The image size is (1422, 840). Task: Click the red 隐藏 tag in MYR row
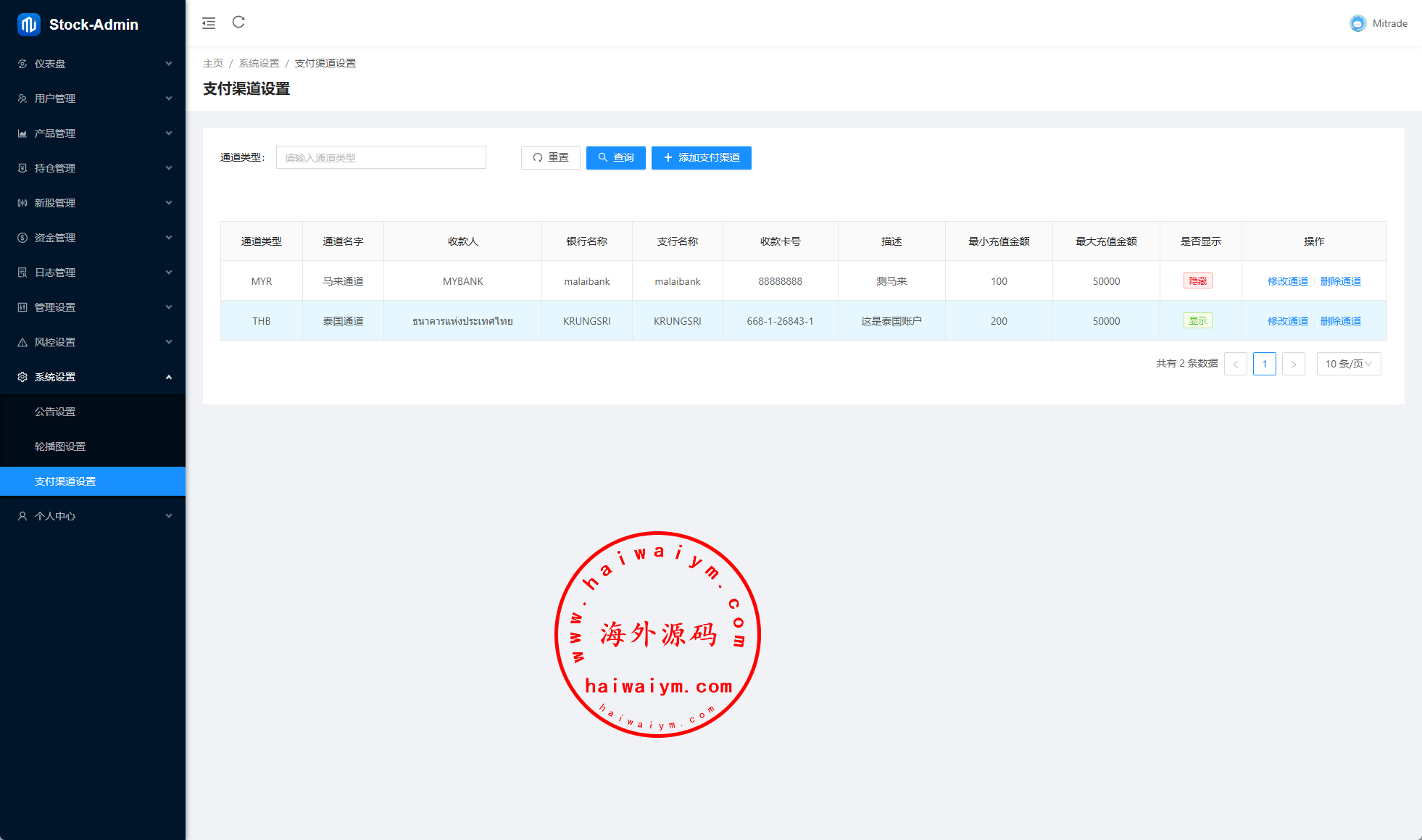click(1197, 281)
